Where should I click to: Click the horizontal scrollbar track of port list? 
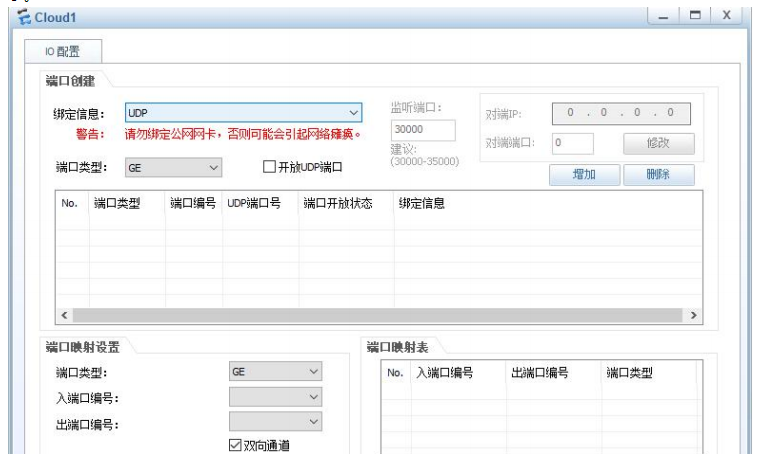click(x=378, y=315)
